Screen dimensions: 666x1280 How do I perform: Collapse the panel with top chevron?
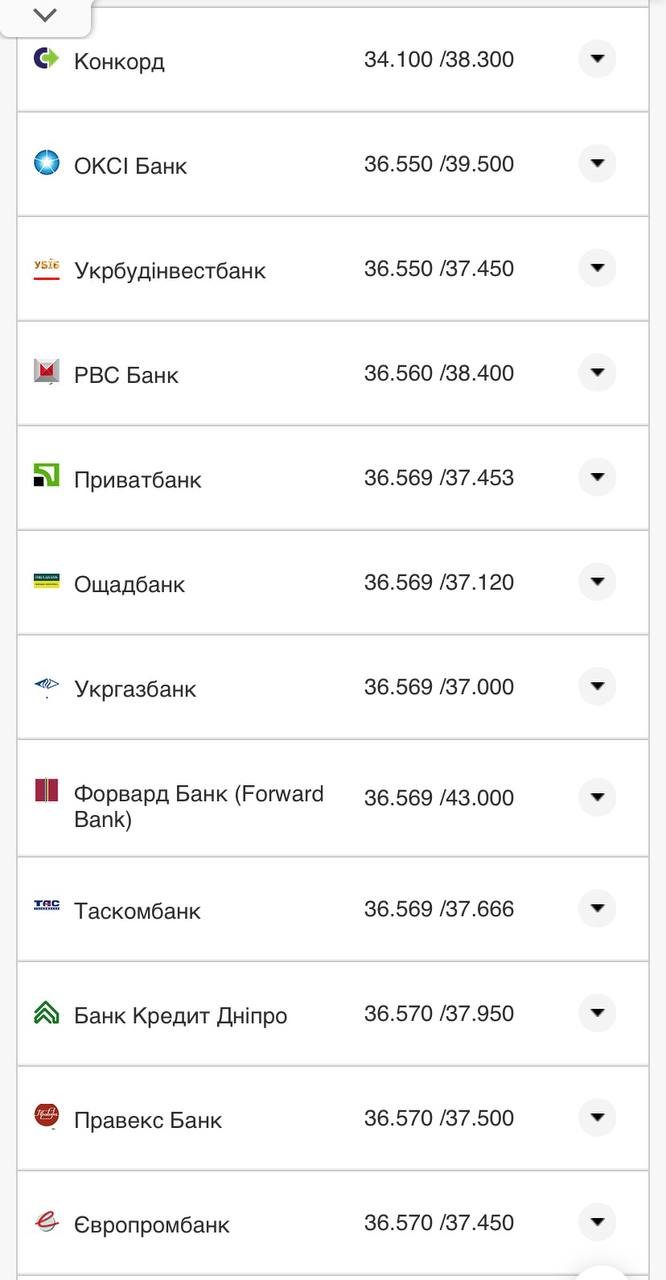click(x=46, y=15)
